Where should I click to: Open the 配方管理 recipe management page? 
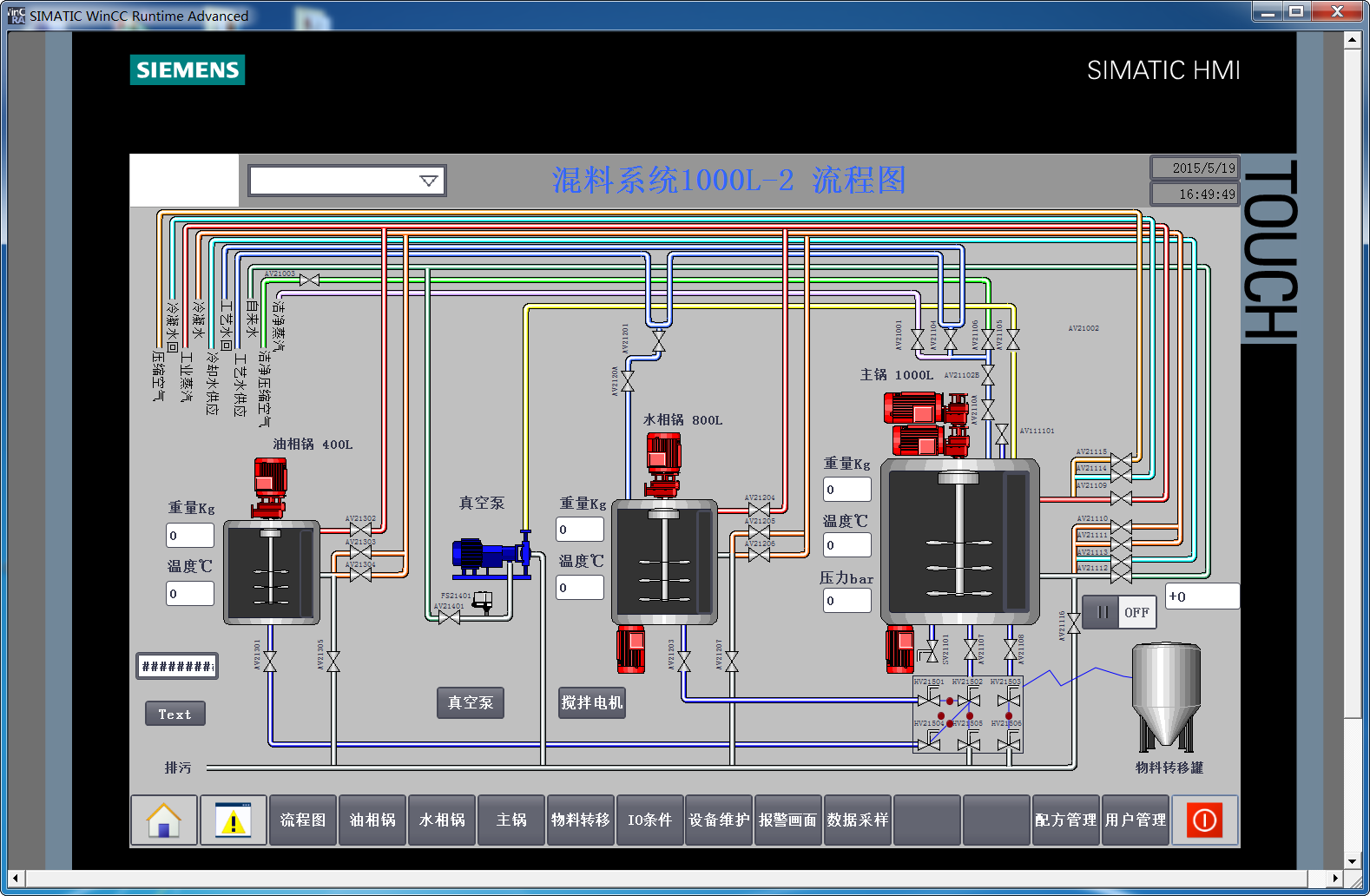click(x=1066, y=820)
